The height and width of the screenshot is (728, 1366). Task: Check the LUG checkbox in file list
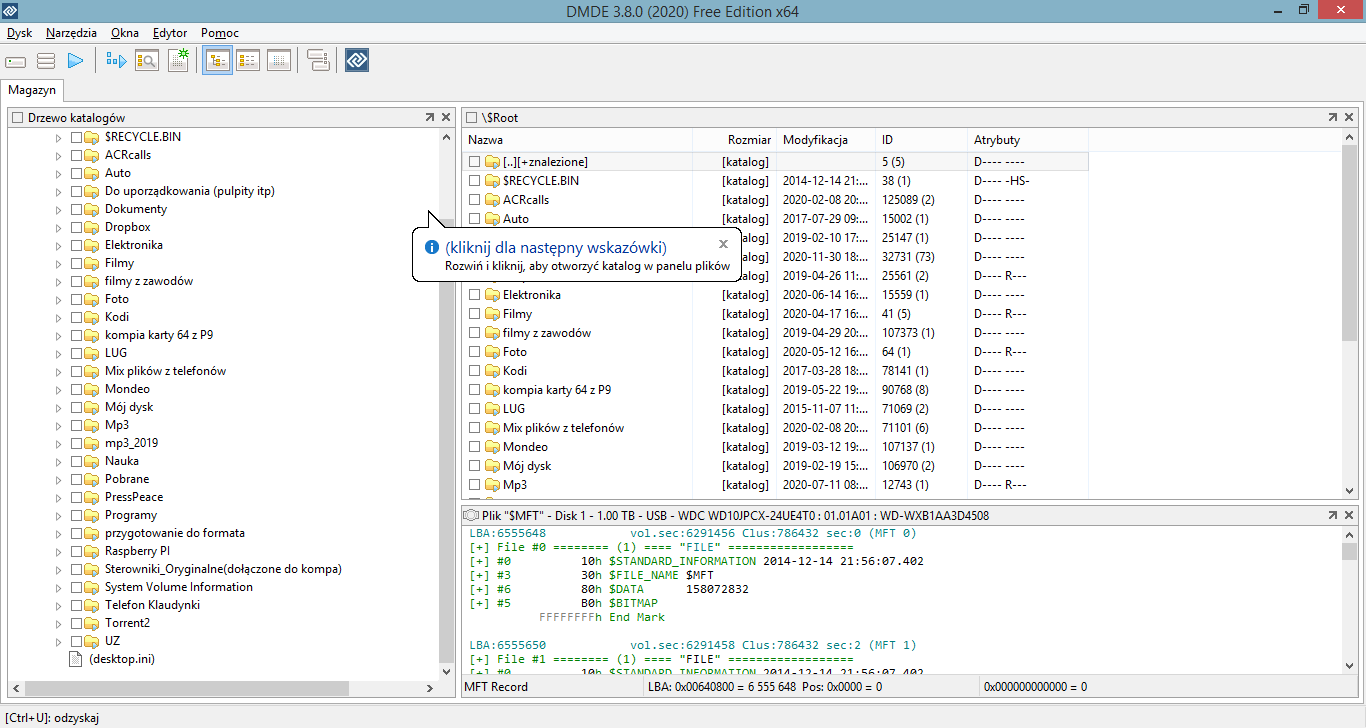(x=475, y=409)
